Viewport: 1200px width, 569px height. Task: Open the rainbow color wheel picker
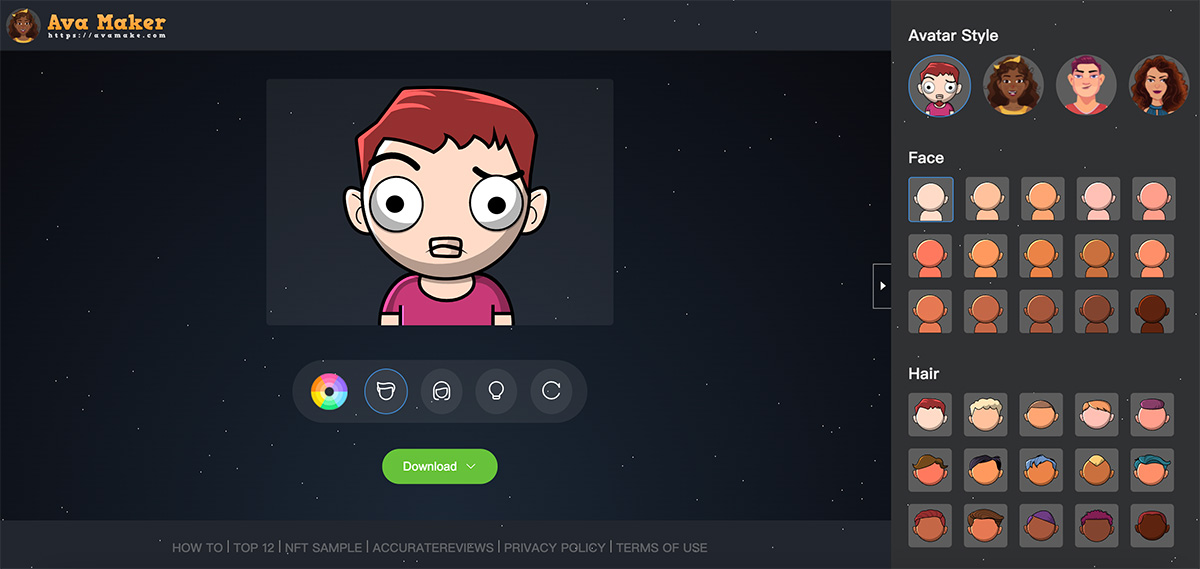pyautogui.click(x=329, y=391)
